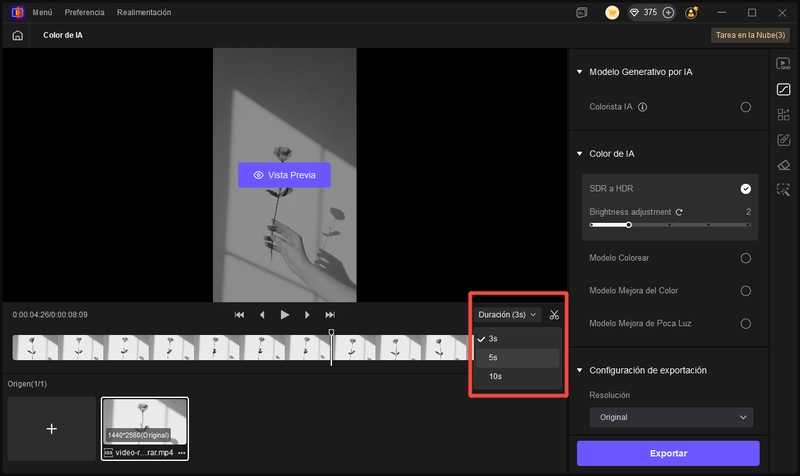This screenshot has height=476, width=800.
Task: Open the Resolución Original dropdown
Action: coord(671,417)
